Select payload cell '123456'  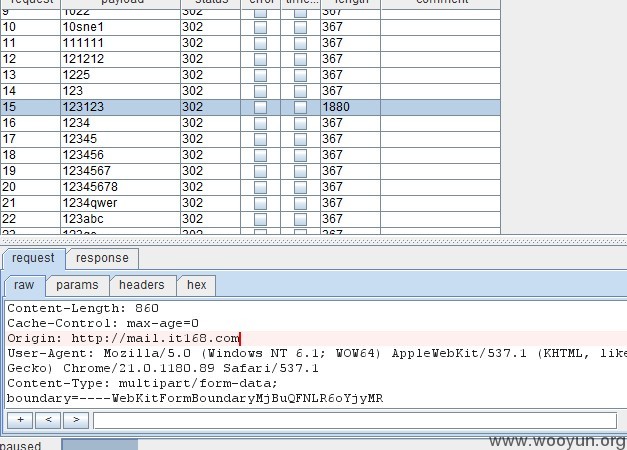pos(120,155)
